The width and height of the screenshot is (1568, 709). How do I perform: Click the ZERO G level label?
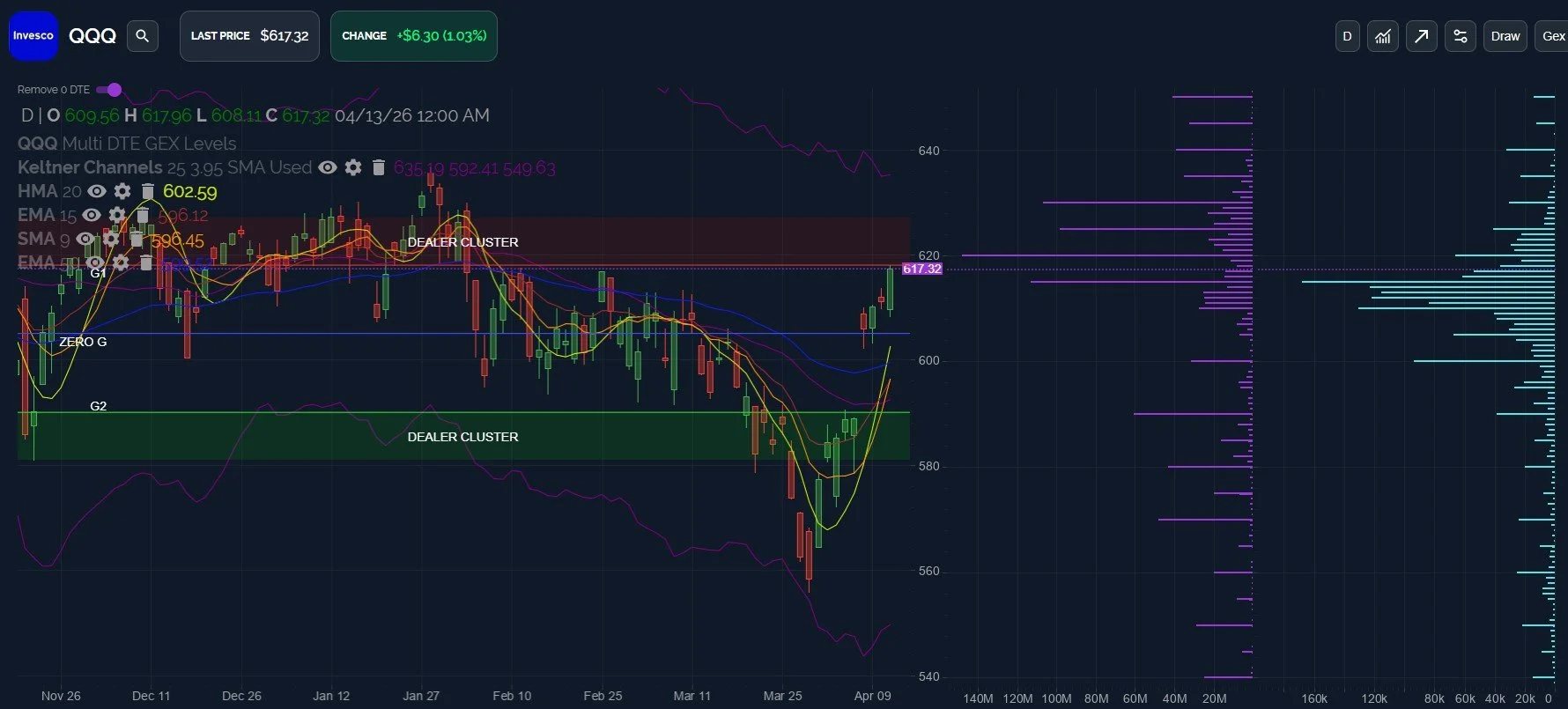pos(83,342)
